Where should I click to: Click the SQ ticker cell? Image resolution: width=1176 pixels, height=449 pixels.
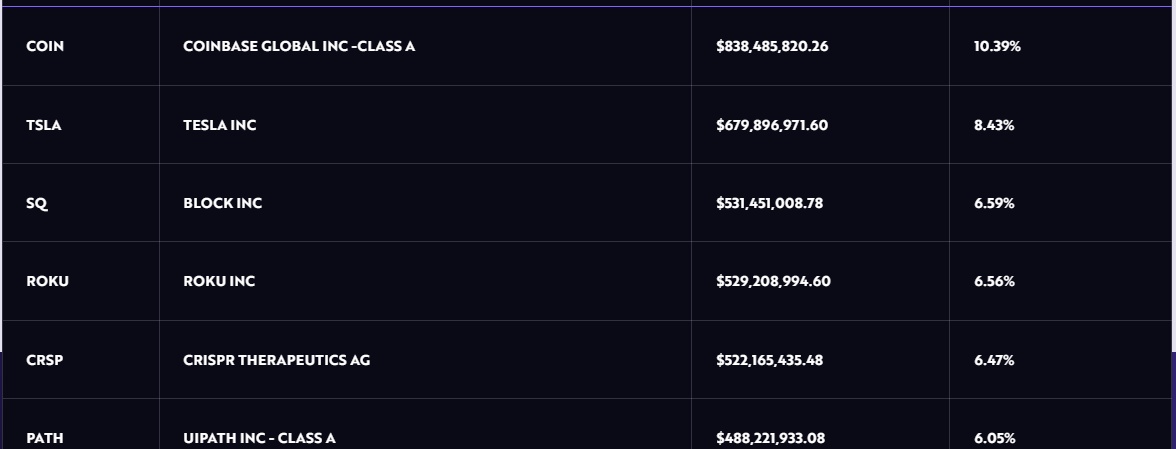coord(37,203)
